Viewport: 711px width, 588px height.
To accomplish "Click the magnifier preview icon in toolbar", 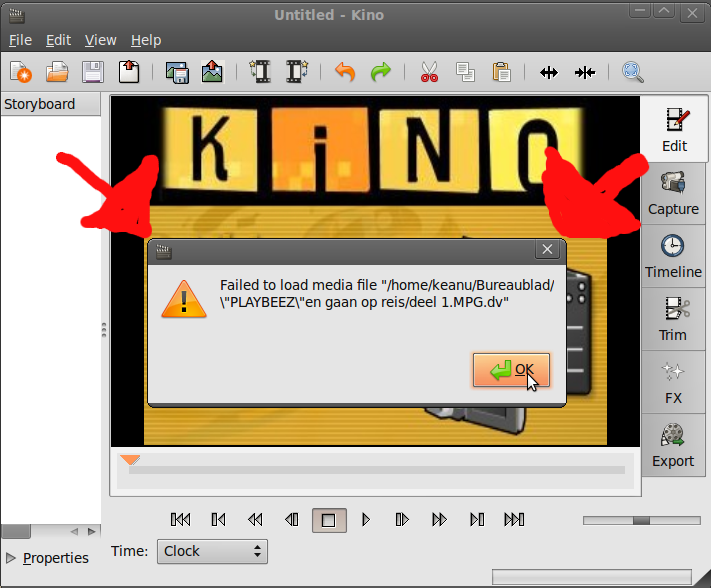I will point(632,72).
